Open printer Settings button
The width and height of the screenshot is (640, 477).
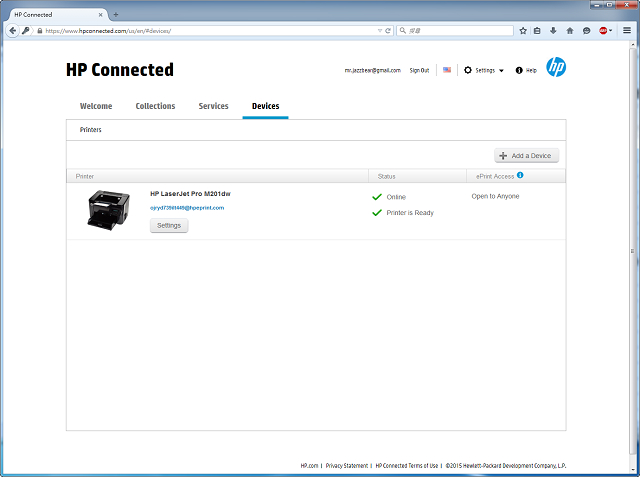[169, 225]
